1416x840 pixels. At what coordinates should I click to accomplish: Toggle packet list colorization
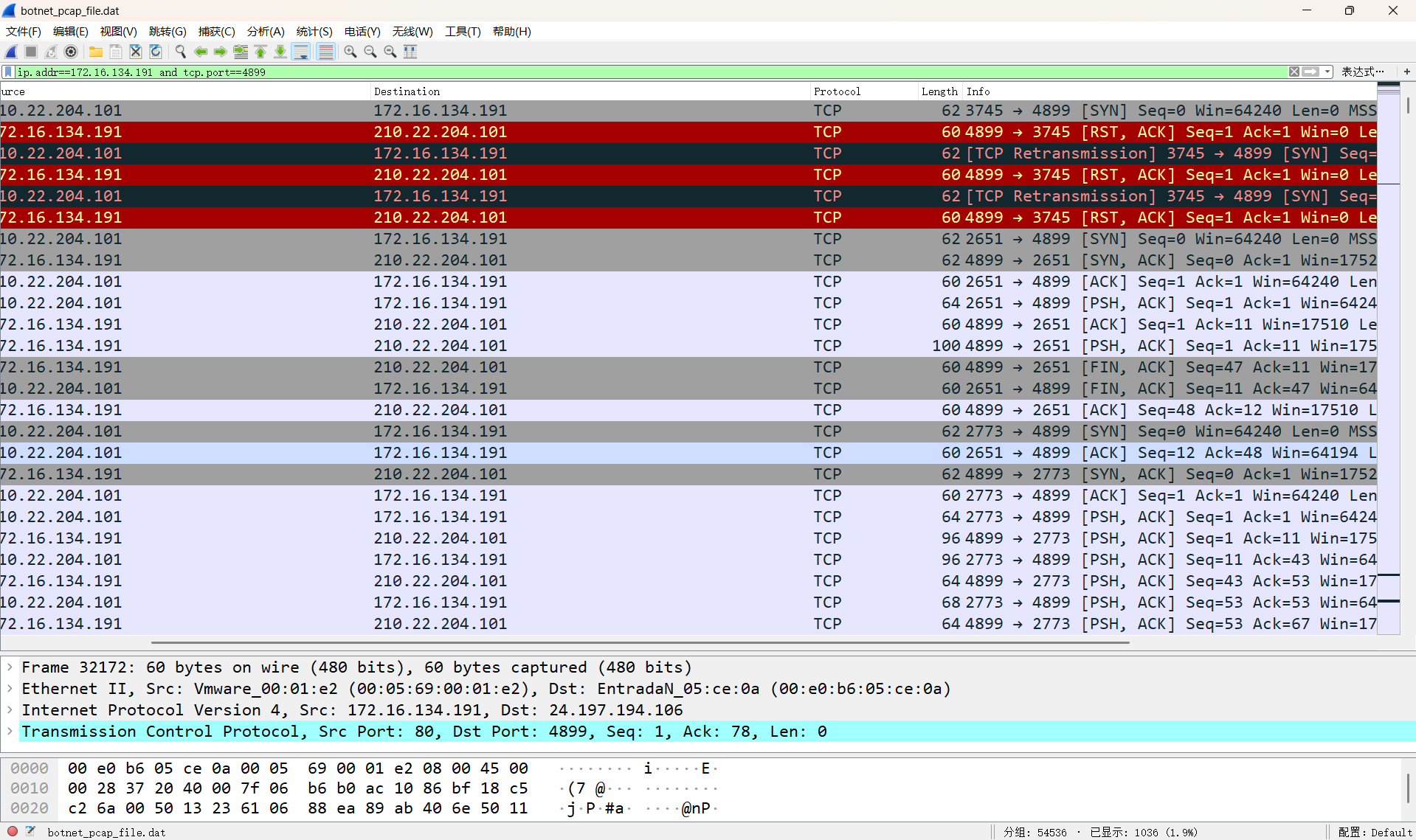[x=325, y=52]
